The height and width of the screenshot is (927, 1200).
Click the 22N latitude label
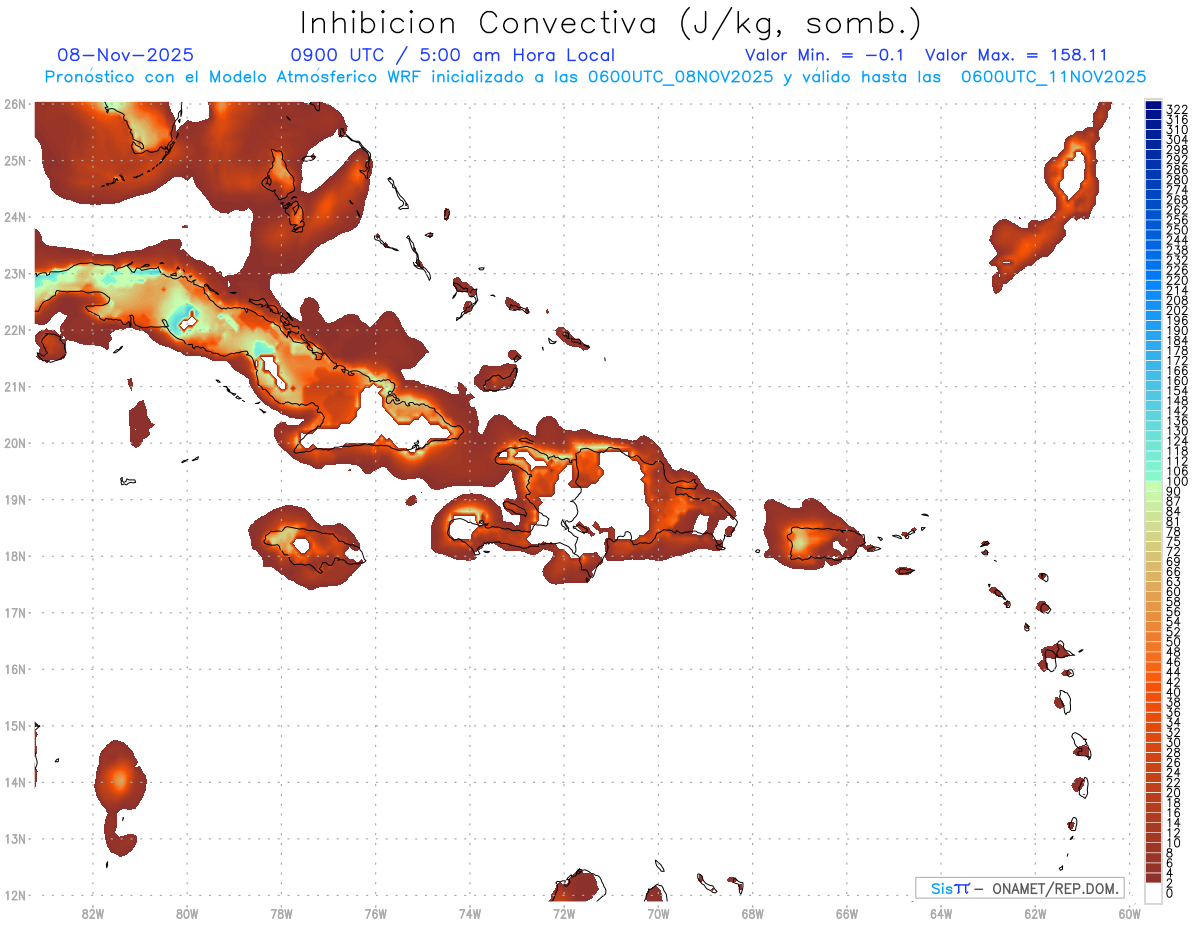[14, 330]
